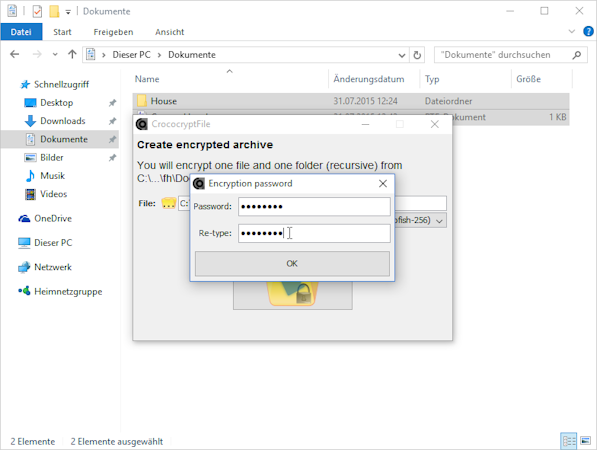Close the Encryption password dialog
Viewport: 597px width, 450px height.
pos(383,184)
